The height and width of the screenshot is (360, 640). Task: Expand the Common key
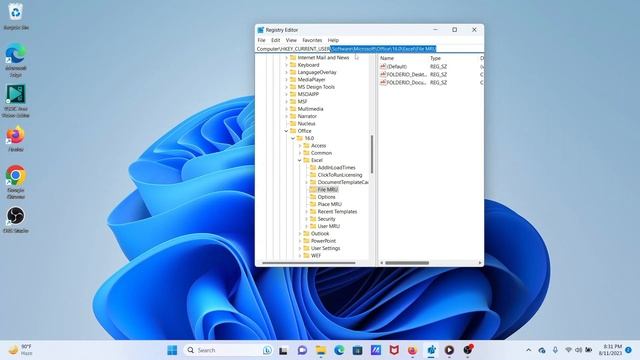coord(300,153)
